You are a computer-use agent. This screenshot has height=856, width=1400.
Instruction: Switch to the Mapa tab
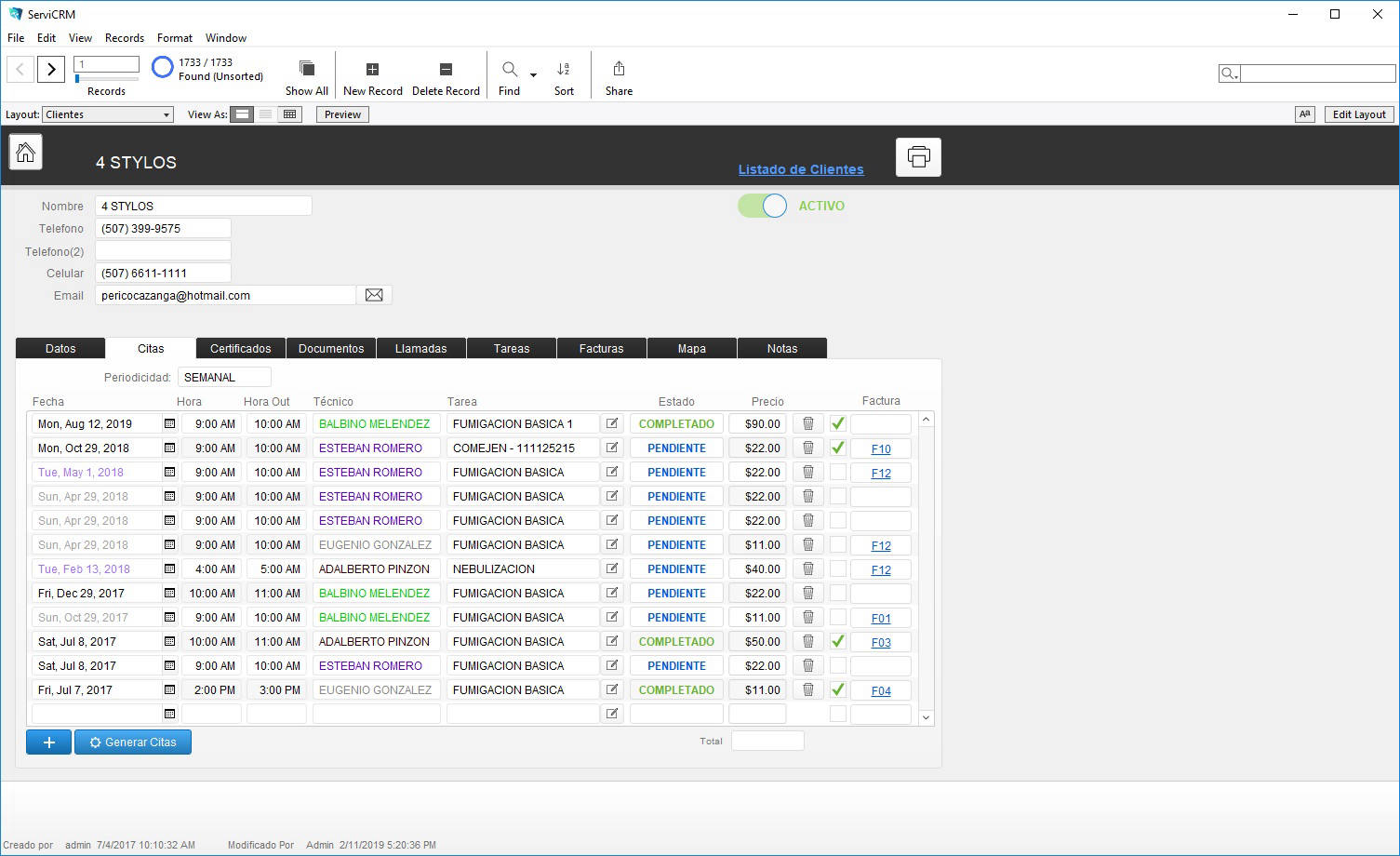tap(692, 348)
